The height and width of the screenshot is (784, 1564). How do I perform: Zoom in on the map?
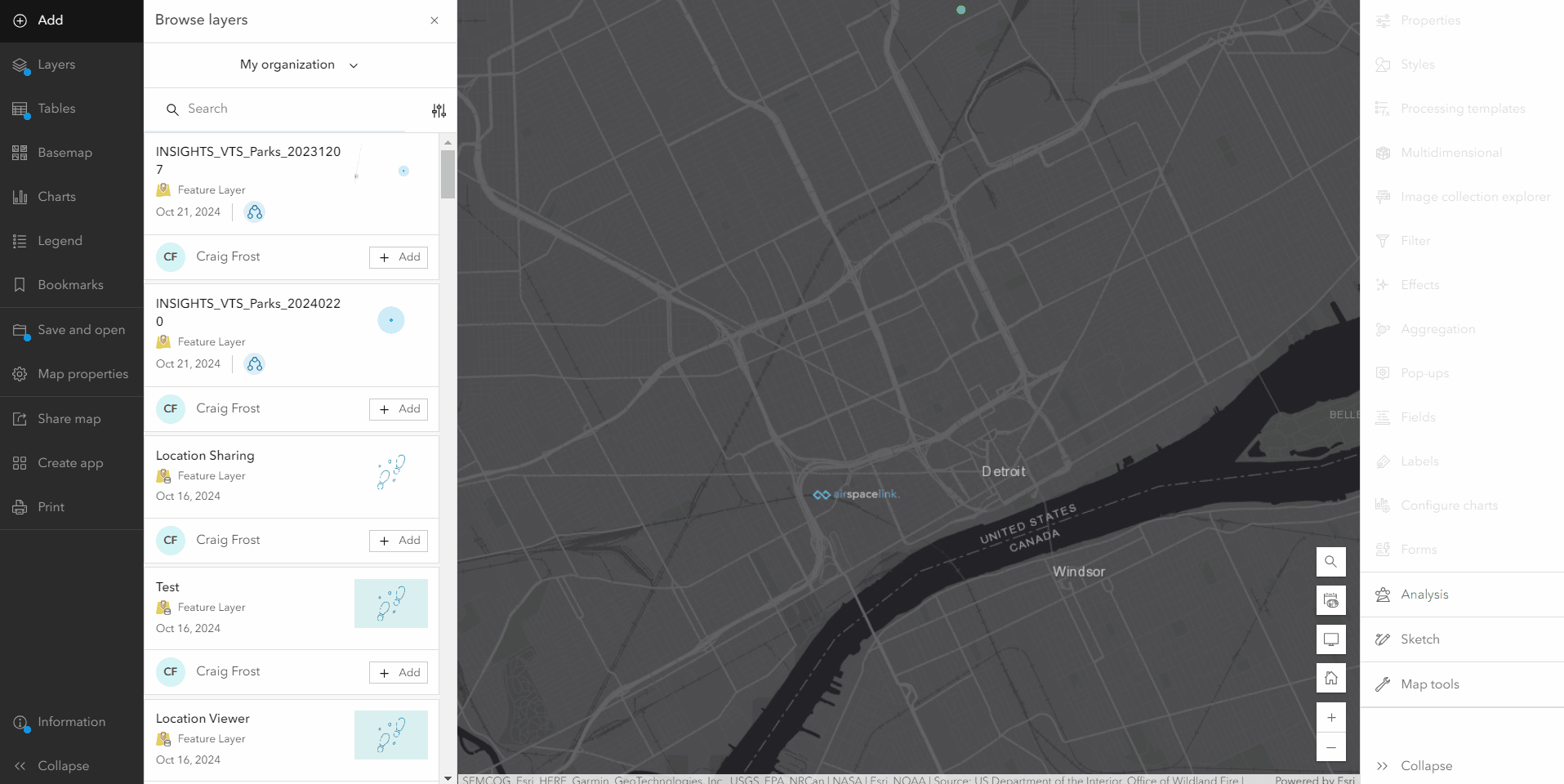tap(1330, 718)
